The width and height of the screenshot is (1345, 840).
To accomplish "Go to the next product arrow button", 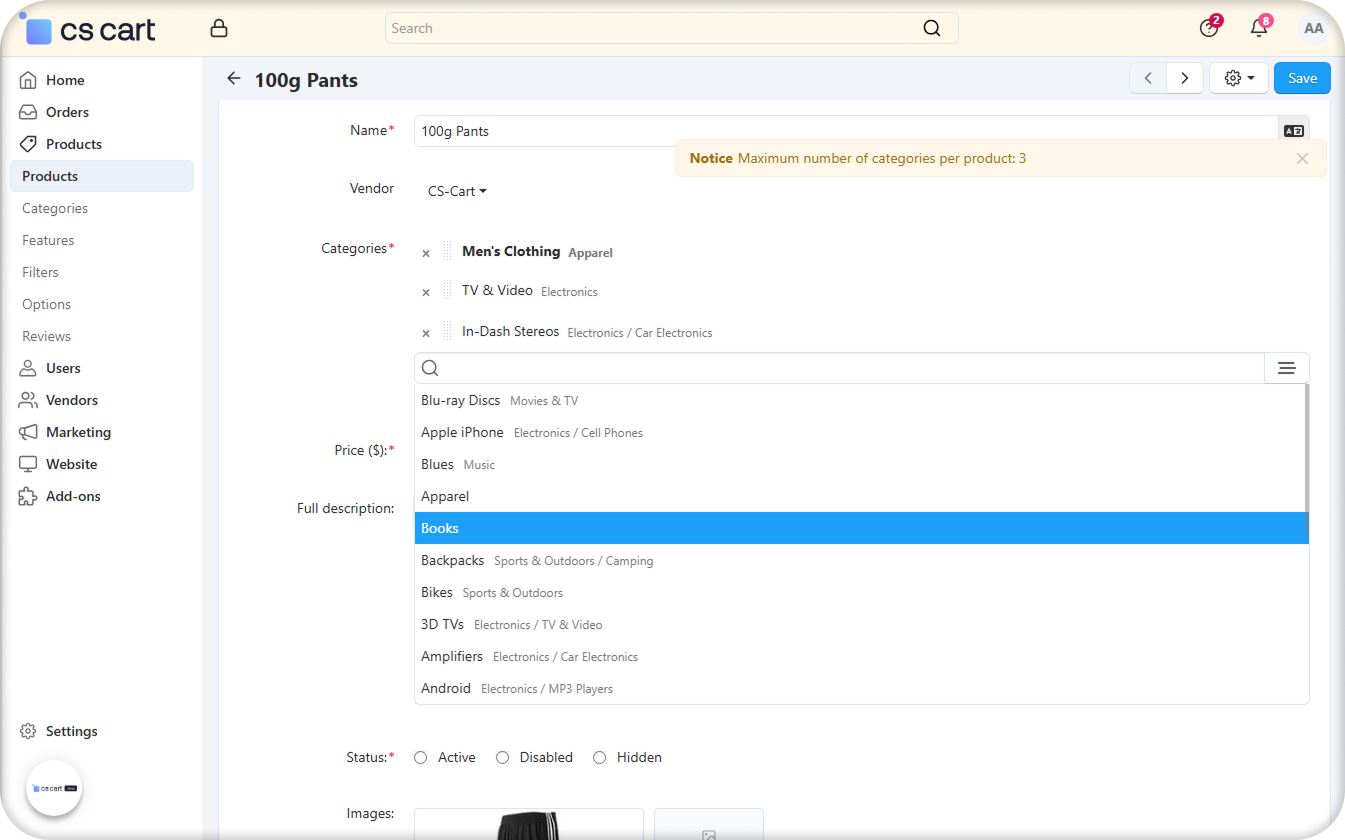I will [1184, 78].
